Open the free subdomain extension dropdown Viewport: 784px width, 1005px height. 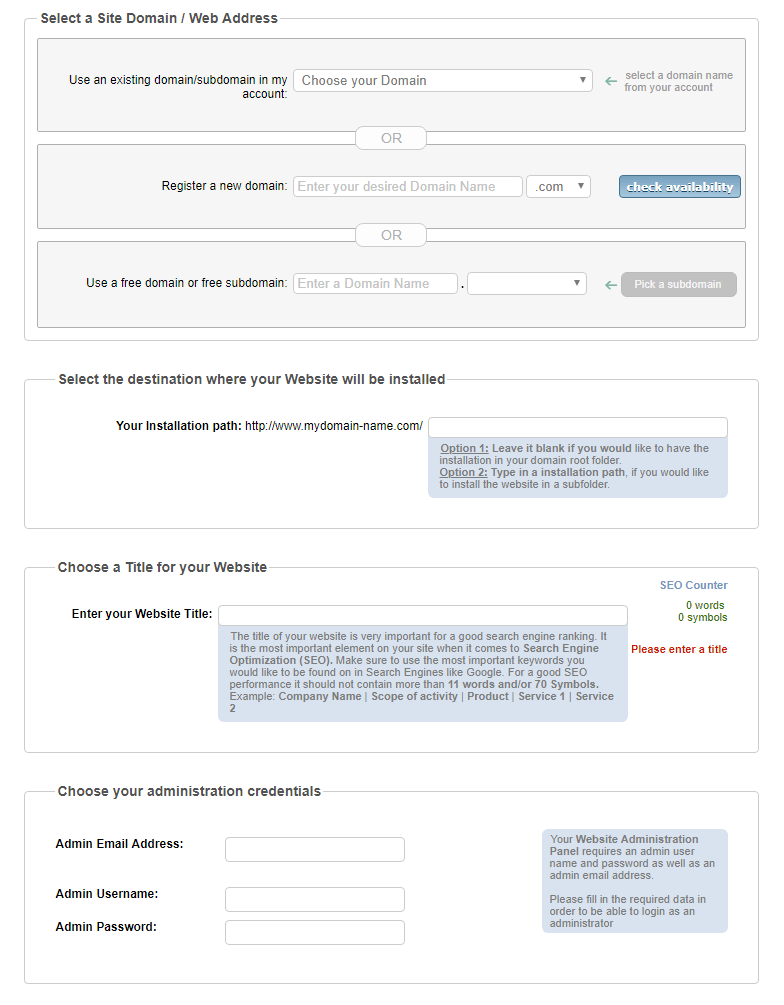pyautogui.click(x=526, y=284)
